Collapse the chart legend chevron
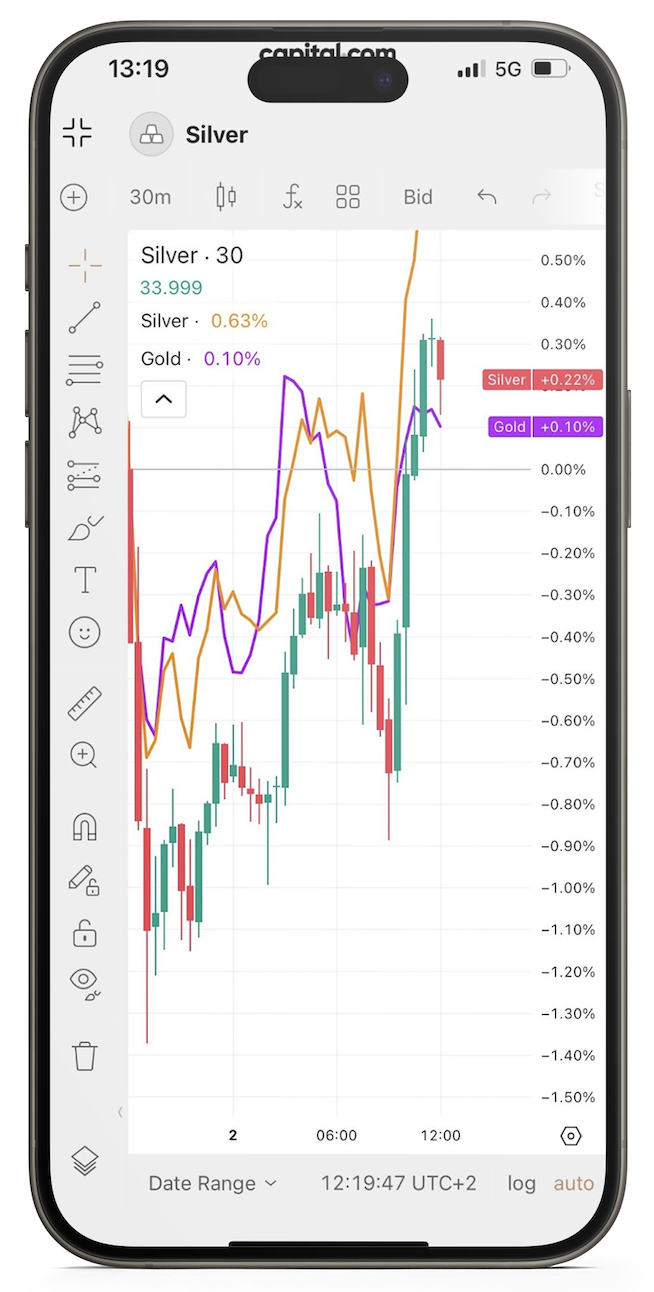This screenshot has height=1292, width=654. pos(163,399)
